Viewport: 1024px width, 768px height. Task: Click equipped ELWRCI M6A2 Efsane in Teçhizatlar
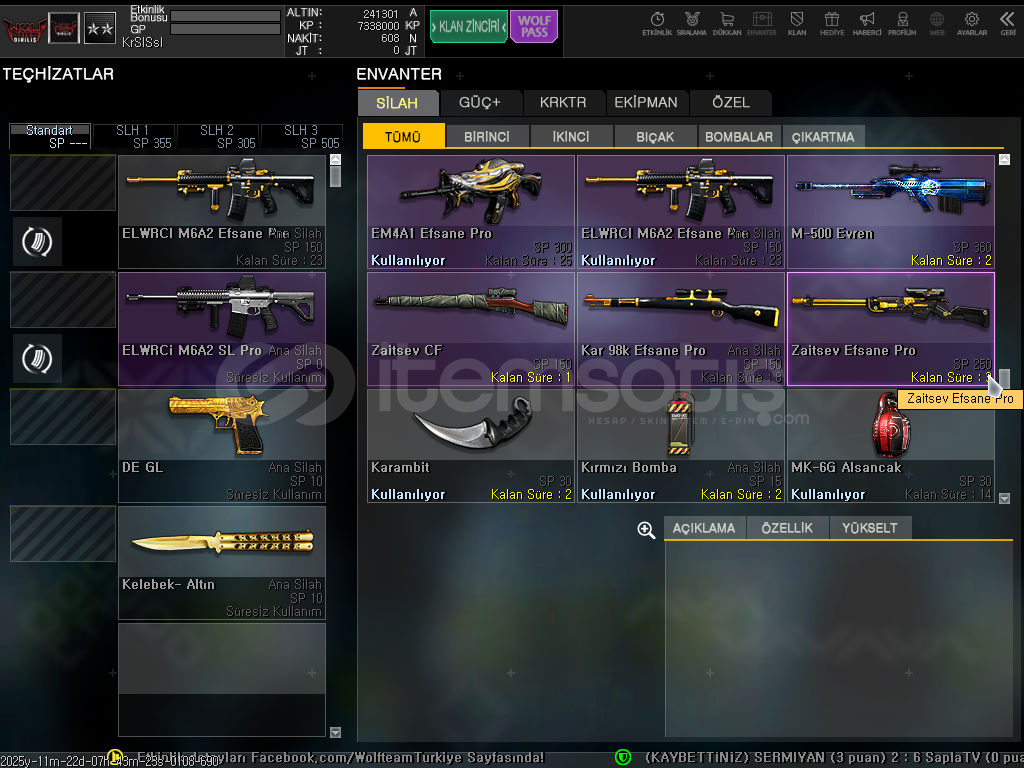(222, 212)
